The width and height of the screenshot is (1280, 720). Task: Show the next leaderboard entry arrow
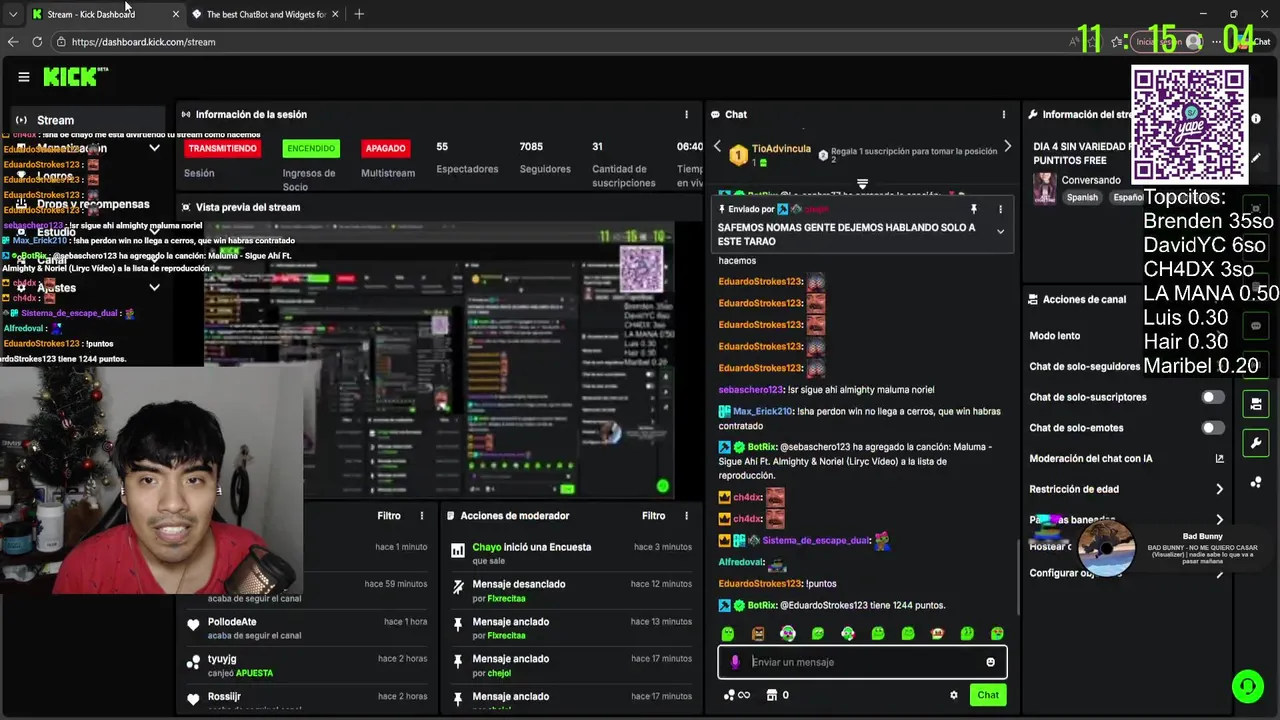[x=1007, y=147]
